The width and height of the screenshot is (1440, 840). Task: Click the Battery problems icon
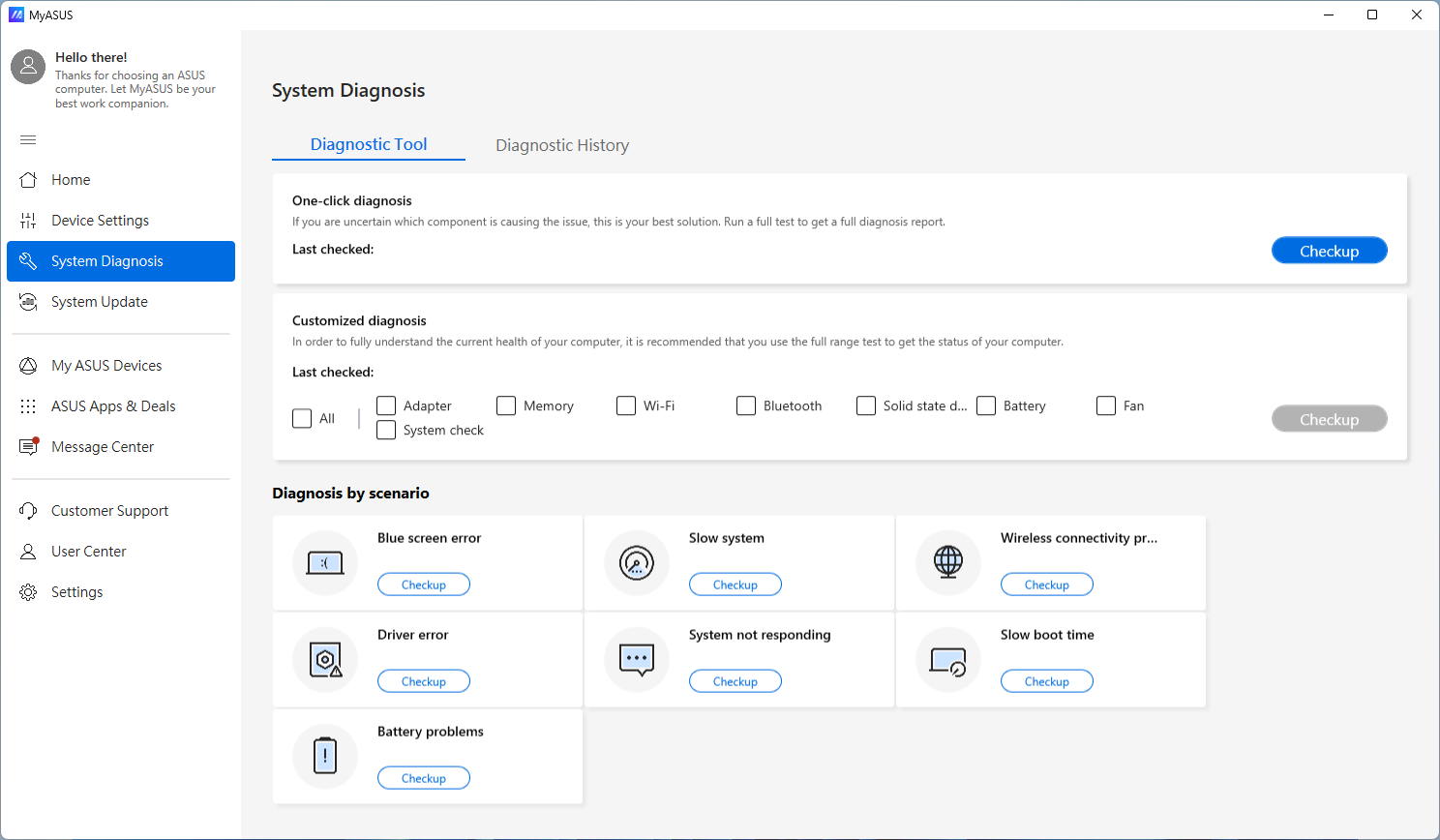tap(325, 756)
